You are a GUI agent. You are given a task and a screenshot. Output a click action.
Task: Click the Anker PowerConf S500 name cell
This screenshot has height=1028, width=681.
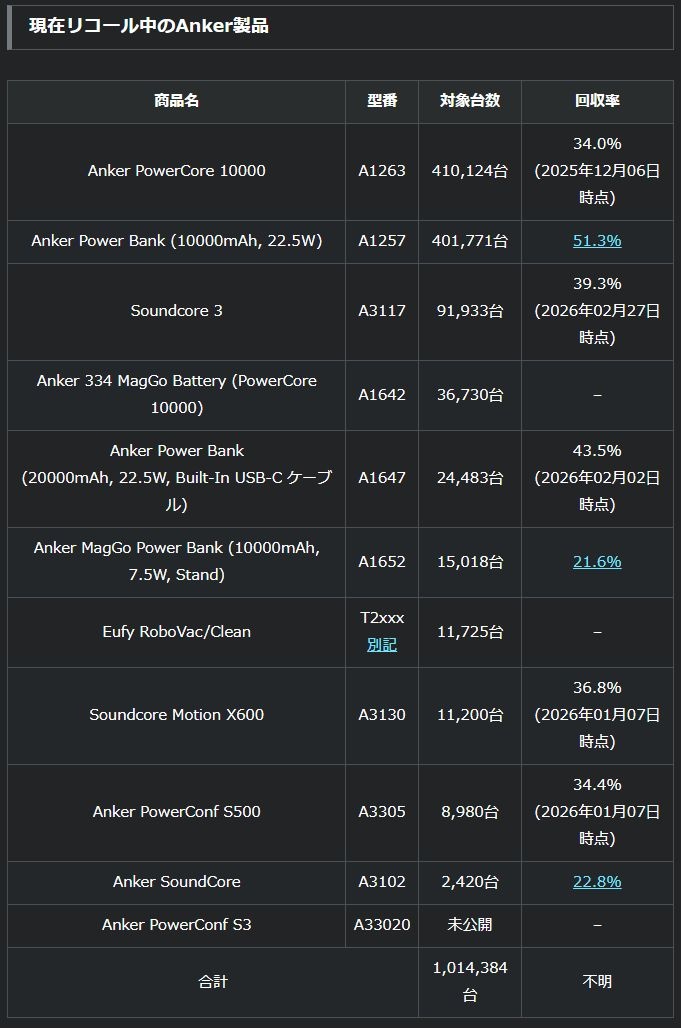pos(177,812)
